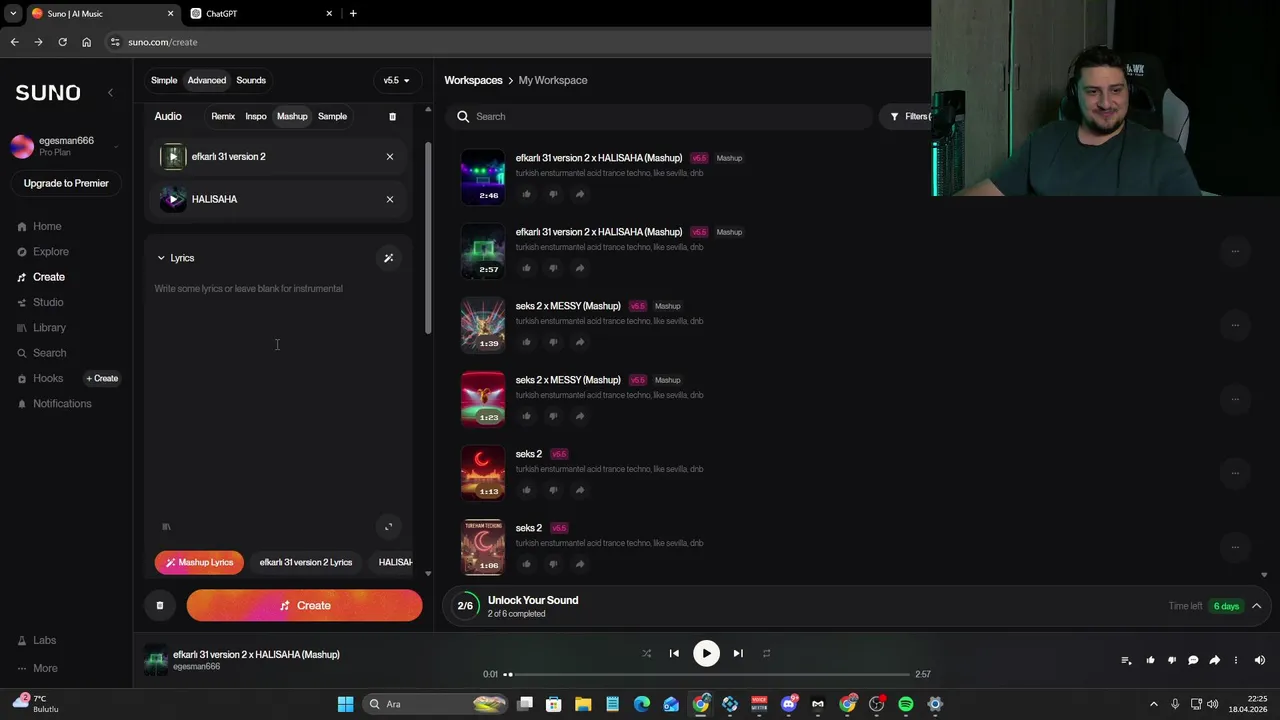The image size is (1280, 720).
Task: Click the + Create button beside Hooks
Action: click(102, 378)
